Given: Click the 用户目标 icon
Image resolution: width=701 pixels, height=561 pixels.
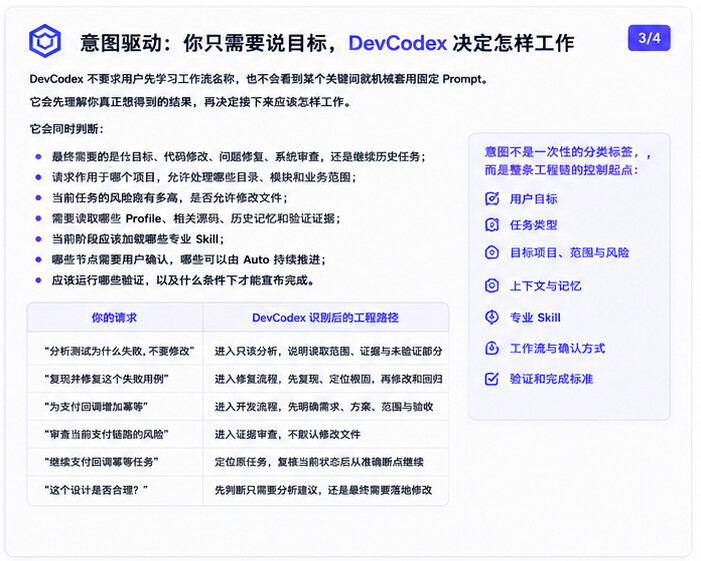Looking at the screenshot, I should click(492, 198).
